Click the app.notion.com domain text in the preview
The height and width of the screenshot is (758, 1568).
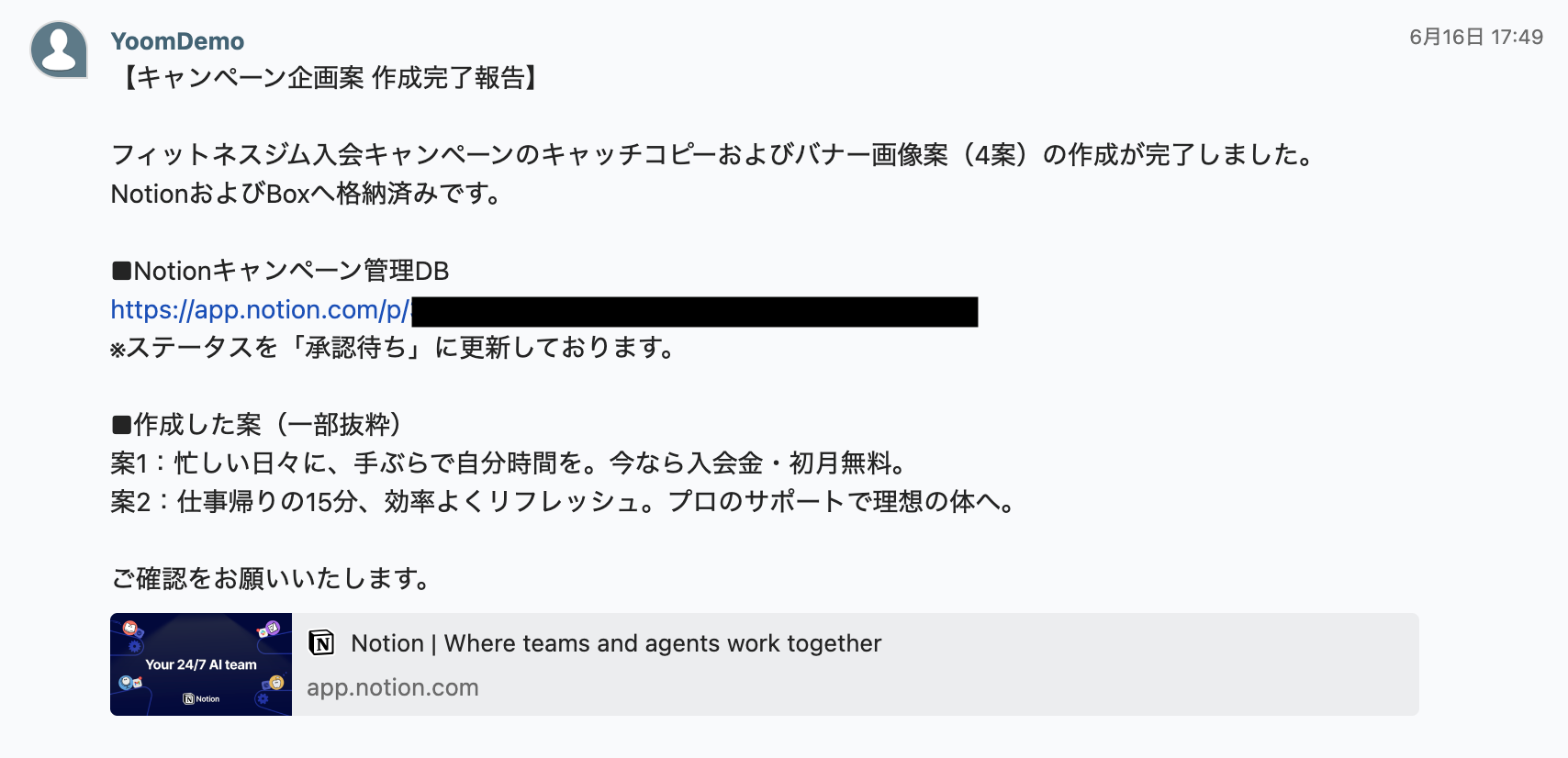pos(393,687)
